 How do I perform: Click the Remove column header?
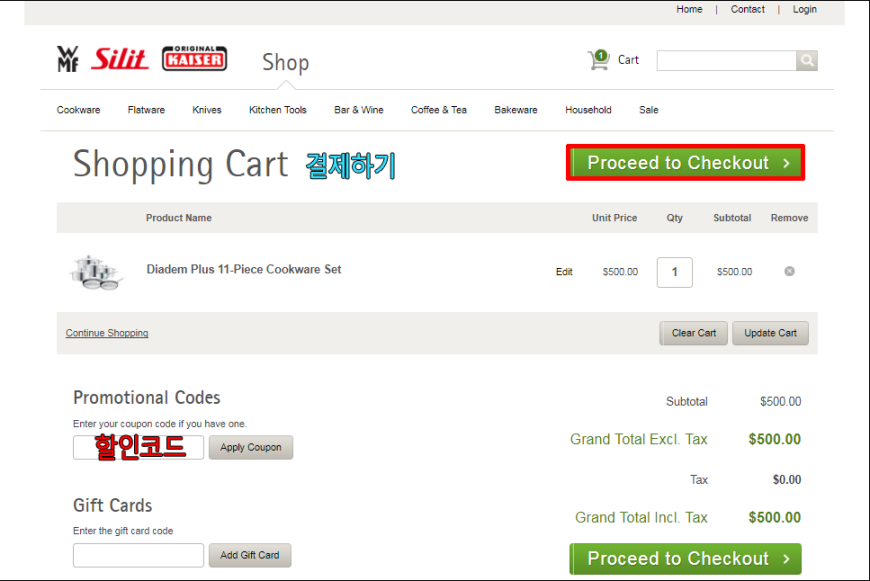pos(789,218)
